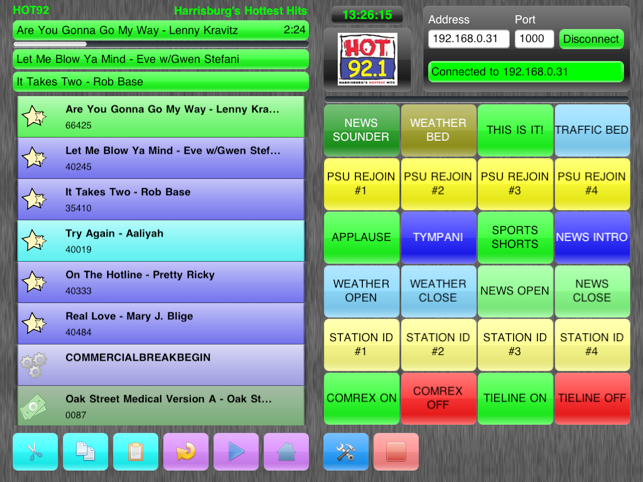Select playlist row with ID 40245
This screenshot has height=482, width=643.
(x=161, y=158)
